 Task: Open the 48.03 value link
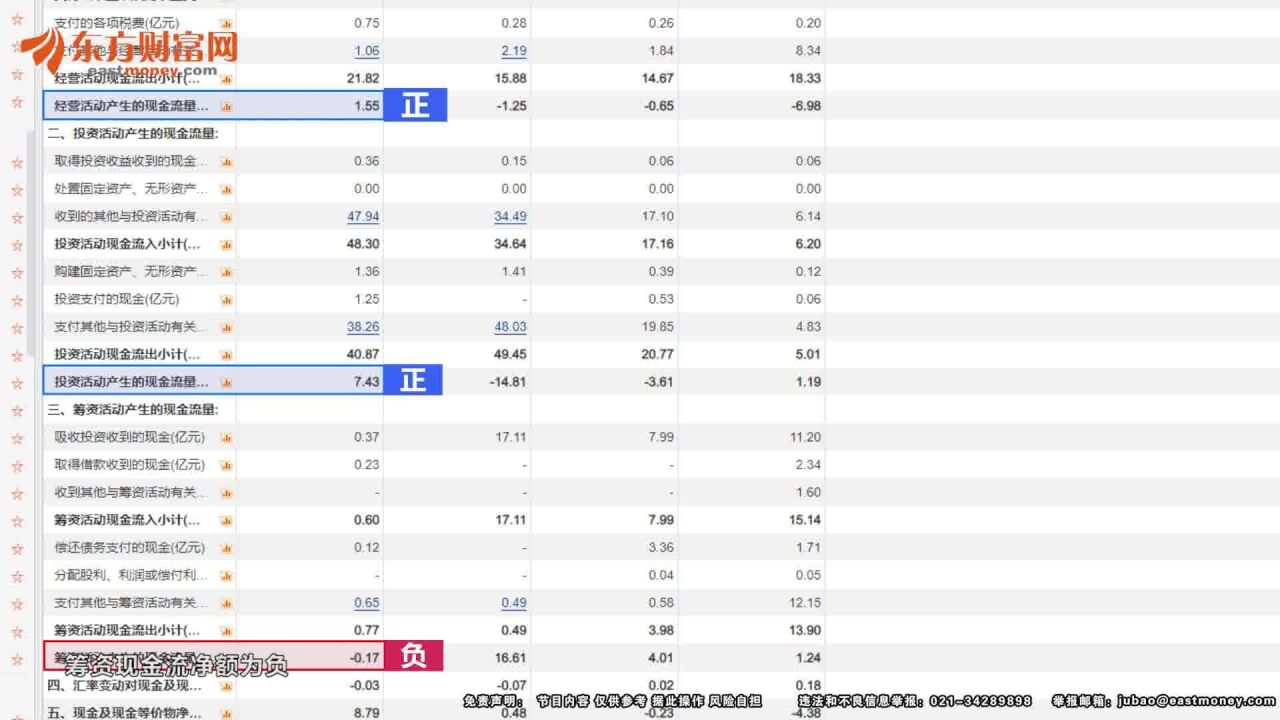pyautogui.click(x=510, y=327)
